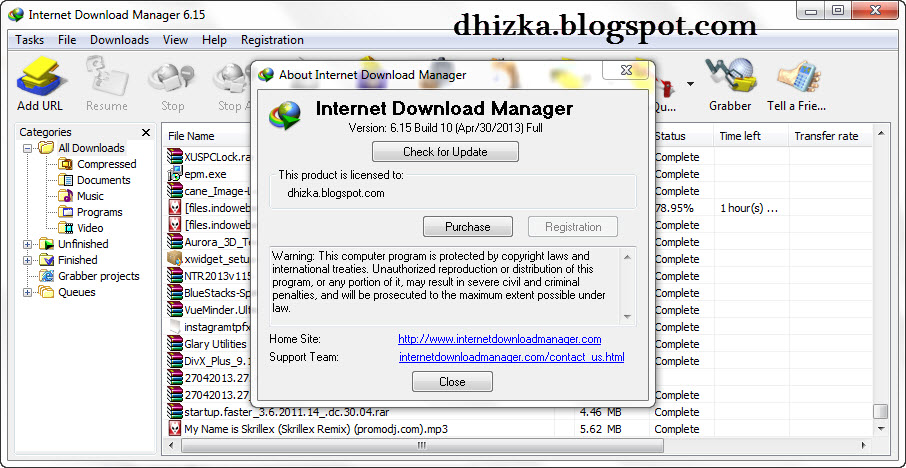Screen dimensions: 906x468
Task: Close the Categories panel
Action: point(146,132)
